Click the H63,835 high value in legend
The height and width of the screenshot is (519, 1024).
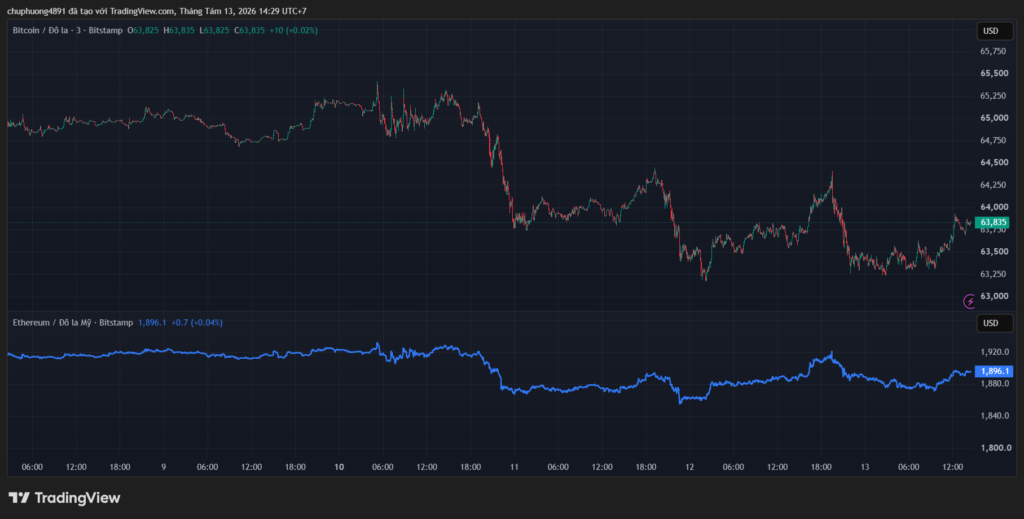pos(179,30)
